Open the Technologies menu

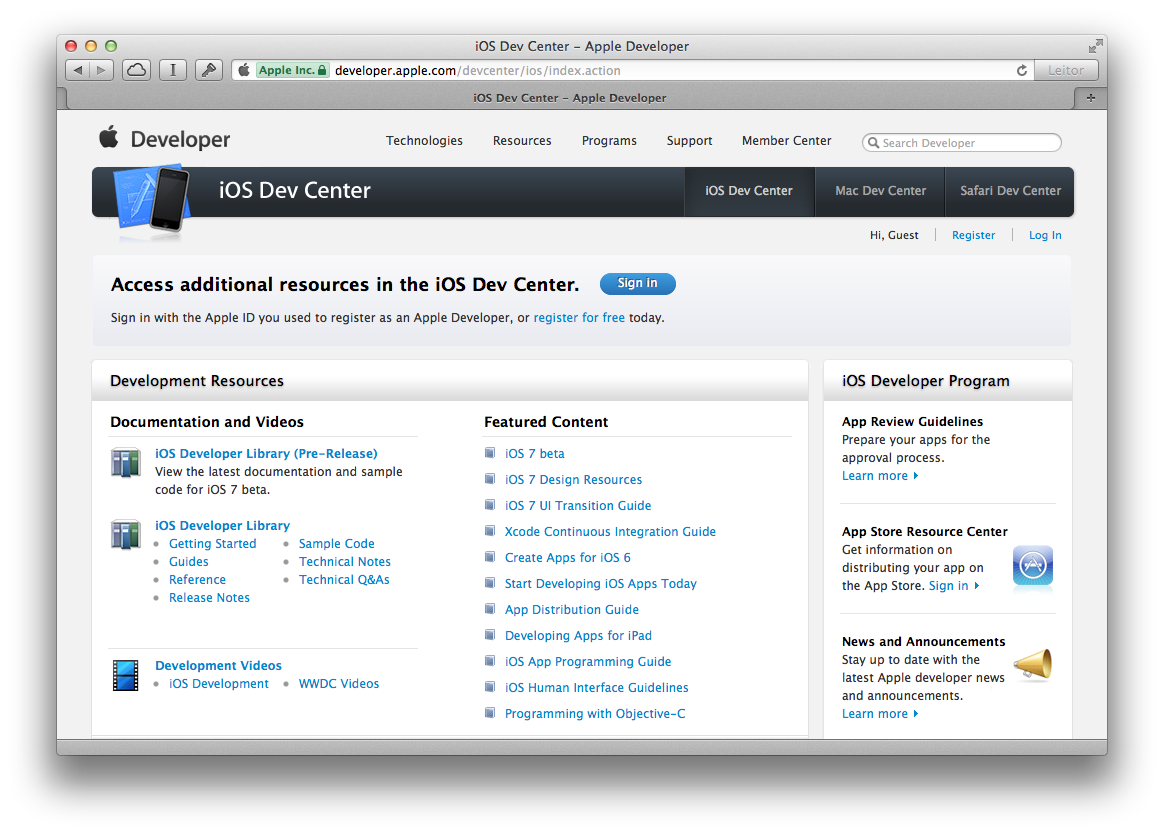(424, 140)
